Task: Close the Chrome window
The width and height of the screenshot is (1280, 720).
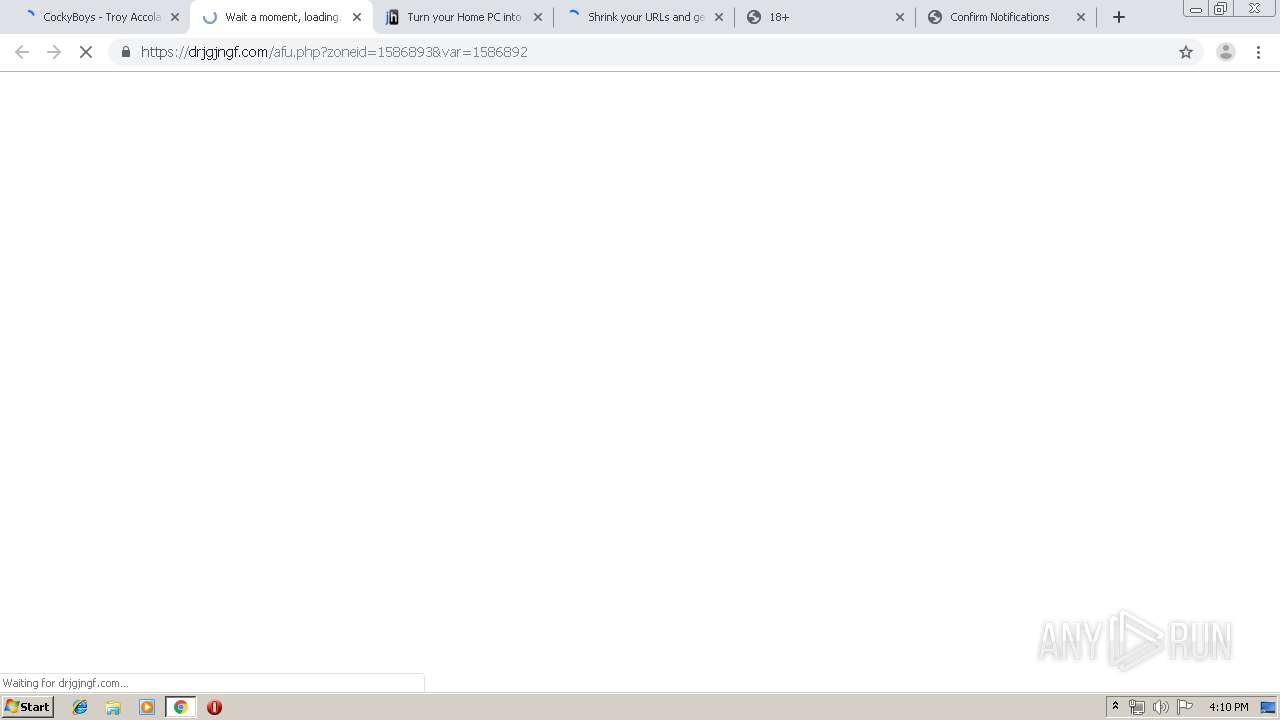Action: tap(1254, 9)
